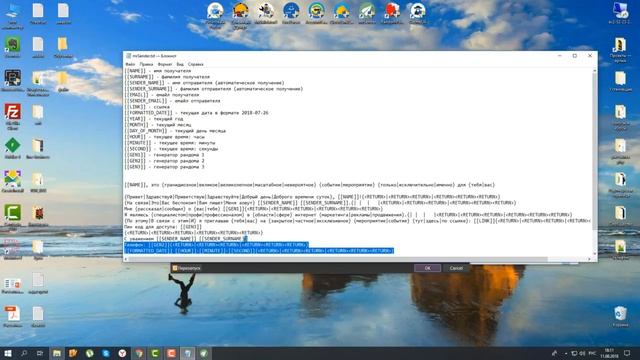Click the Notepad scroll-up arrow
640x360 pixels.
(594, 71)
